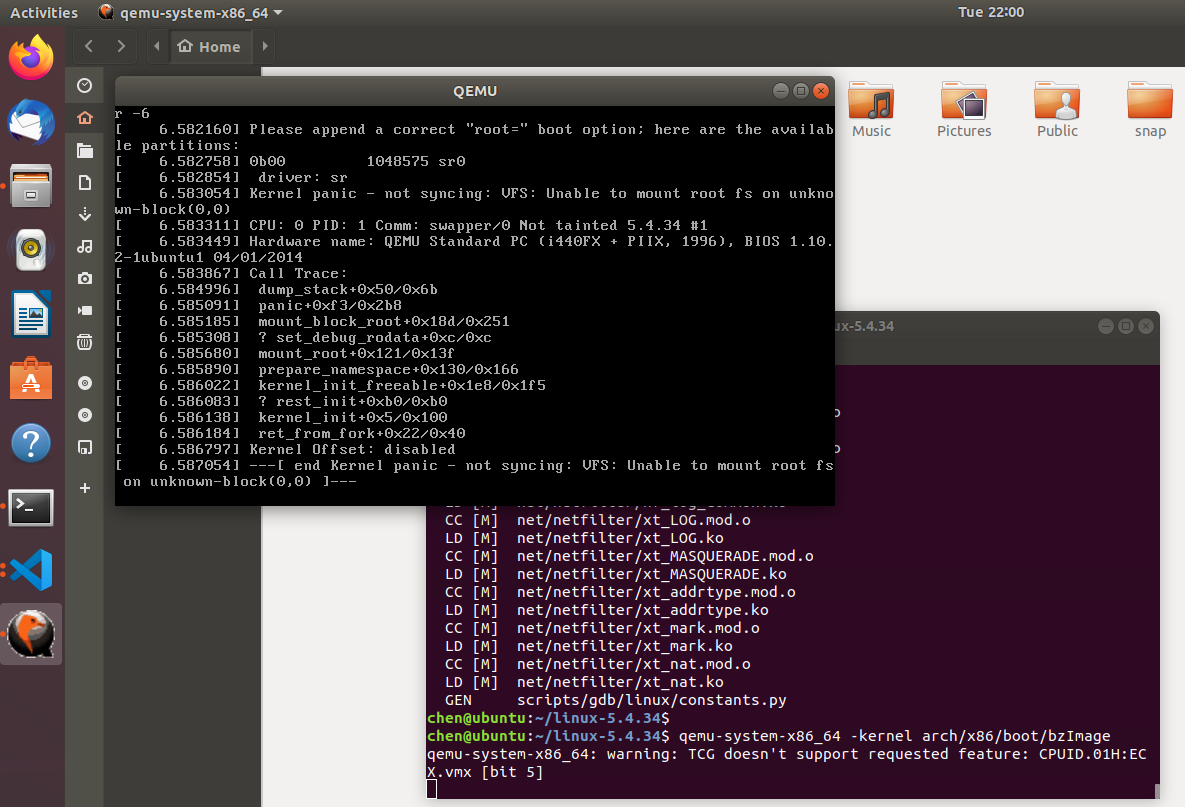
Task: Open LibreOffice Writer from the dock
Action: pyautogui.click(x=31, y=314)
